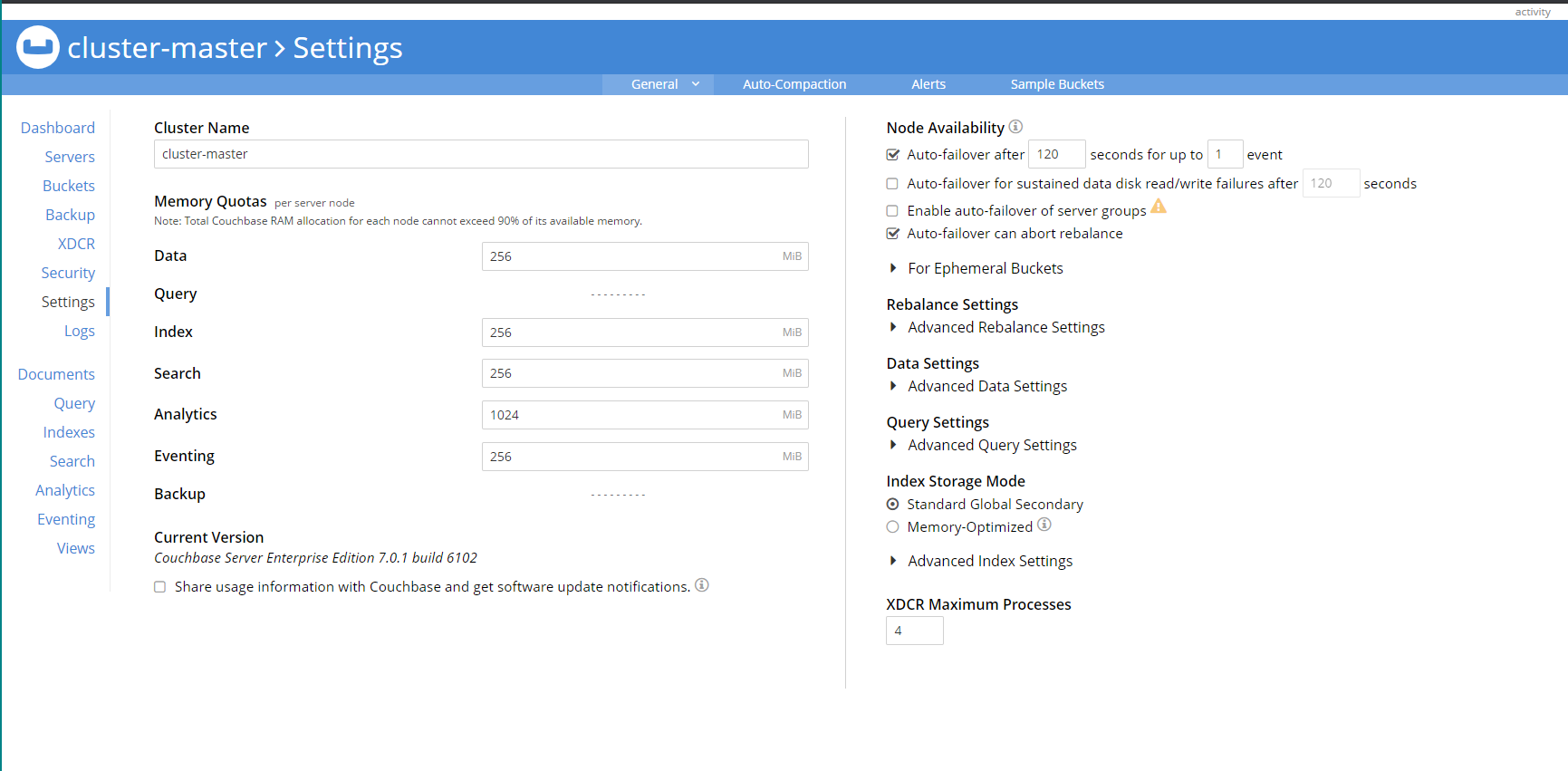Enable auto-failover for sustained disk failures

pyautogui.click(x=892, y=184)
